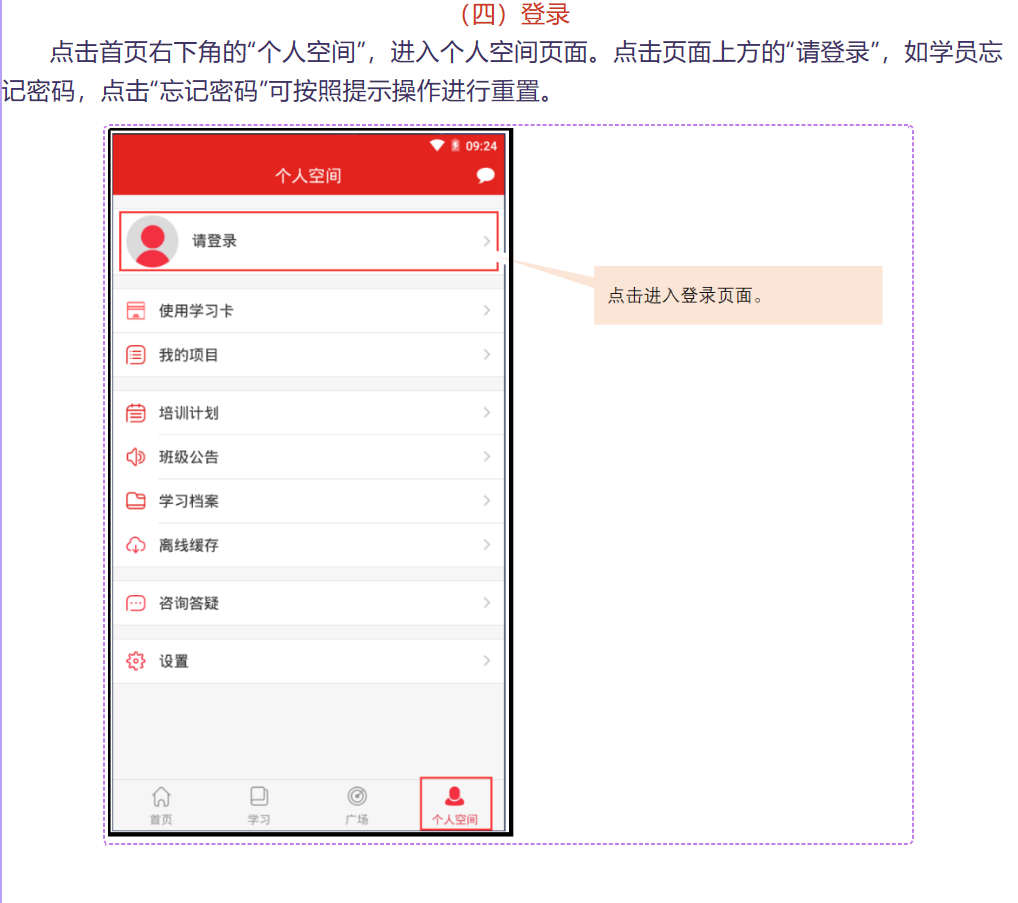The width and height of the screenshot is (1018, 903).
Task: Tap the red user avatar icon
Action: [152, 241]
